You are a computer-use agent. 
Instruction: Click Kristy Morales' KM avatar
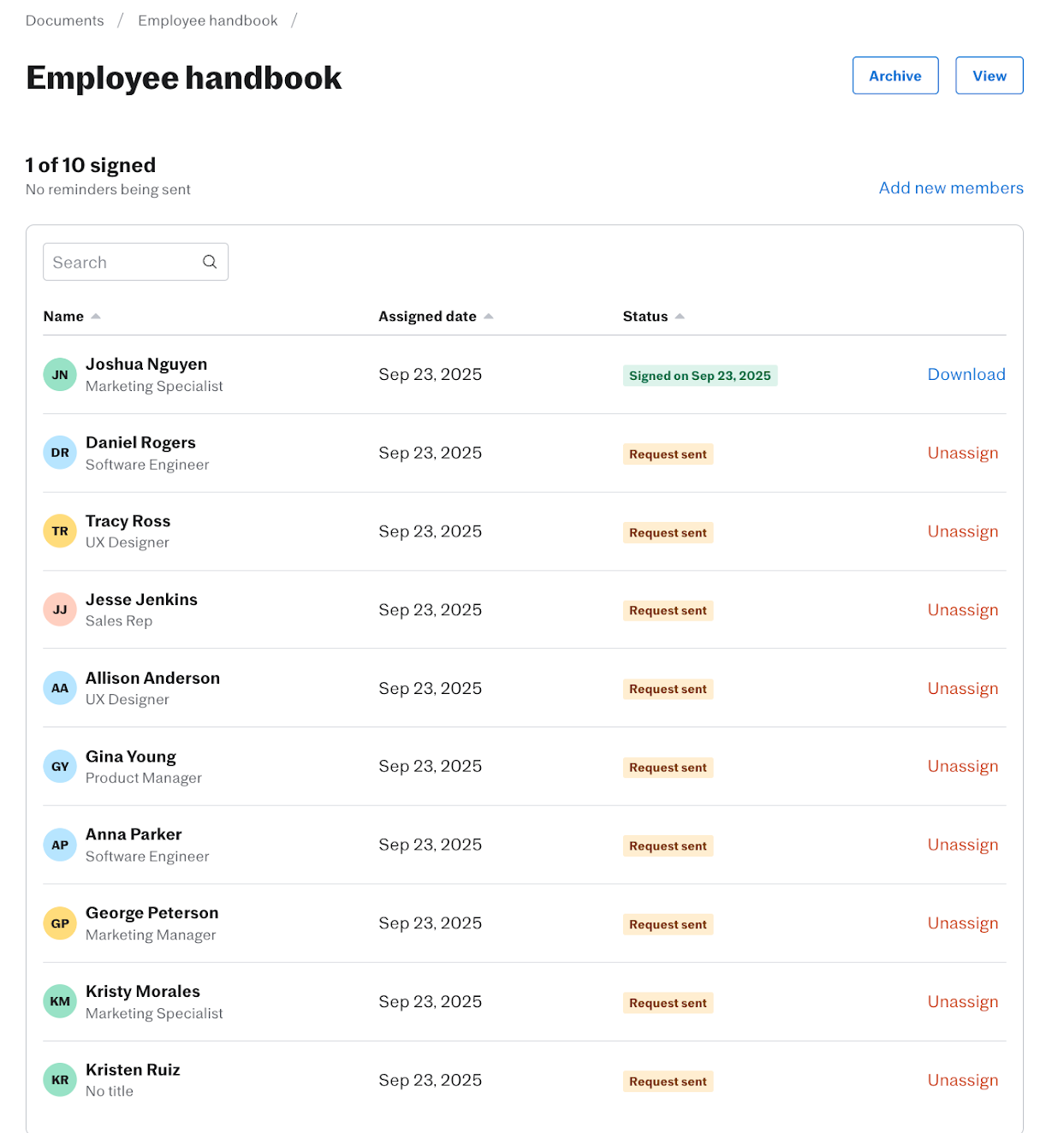tap(60, 1001)
